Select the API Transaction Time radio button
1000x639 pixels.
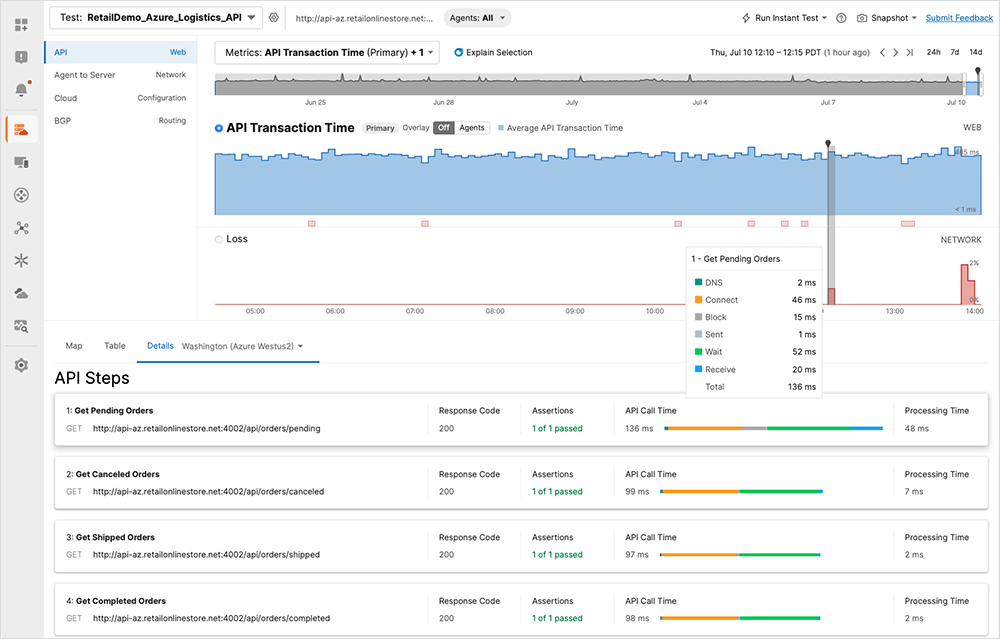pos(219,128)
